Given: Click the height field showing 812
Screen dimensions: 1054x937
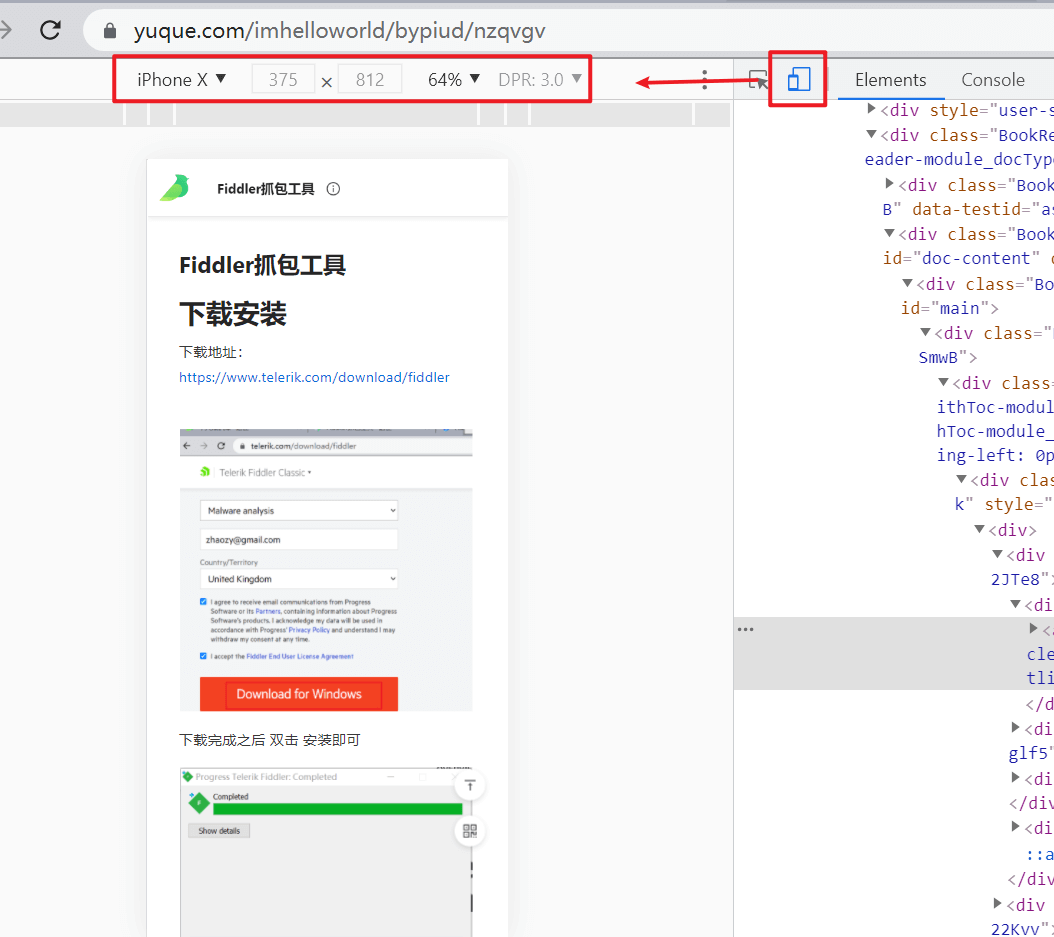Looking at the screenshot, I should [x=370, y=79].
